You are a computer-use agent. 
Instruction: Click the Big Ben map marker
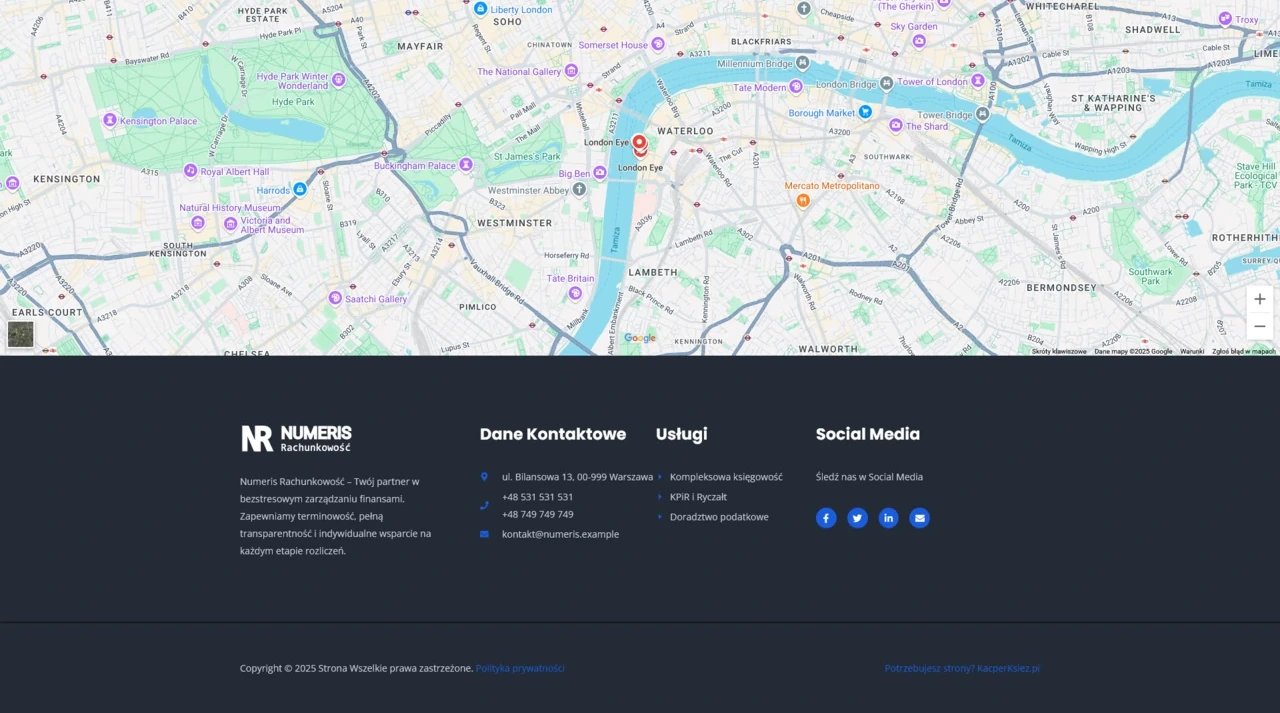[600, 173]
